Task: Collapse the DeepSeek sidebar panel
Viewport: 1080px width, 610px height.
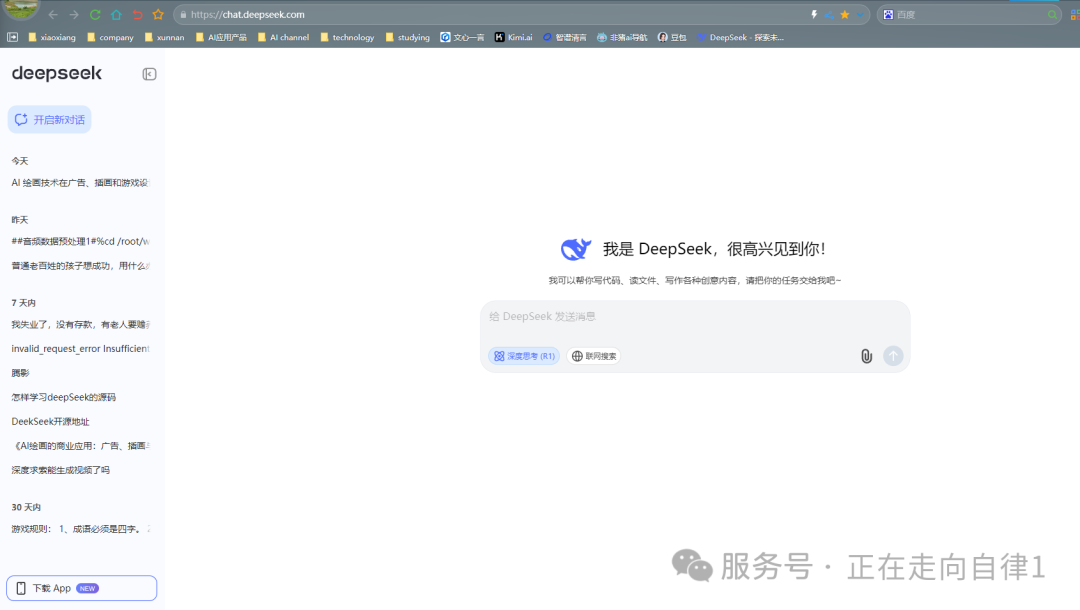Action: point(149,74)
